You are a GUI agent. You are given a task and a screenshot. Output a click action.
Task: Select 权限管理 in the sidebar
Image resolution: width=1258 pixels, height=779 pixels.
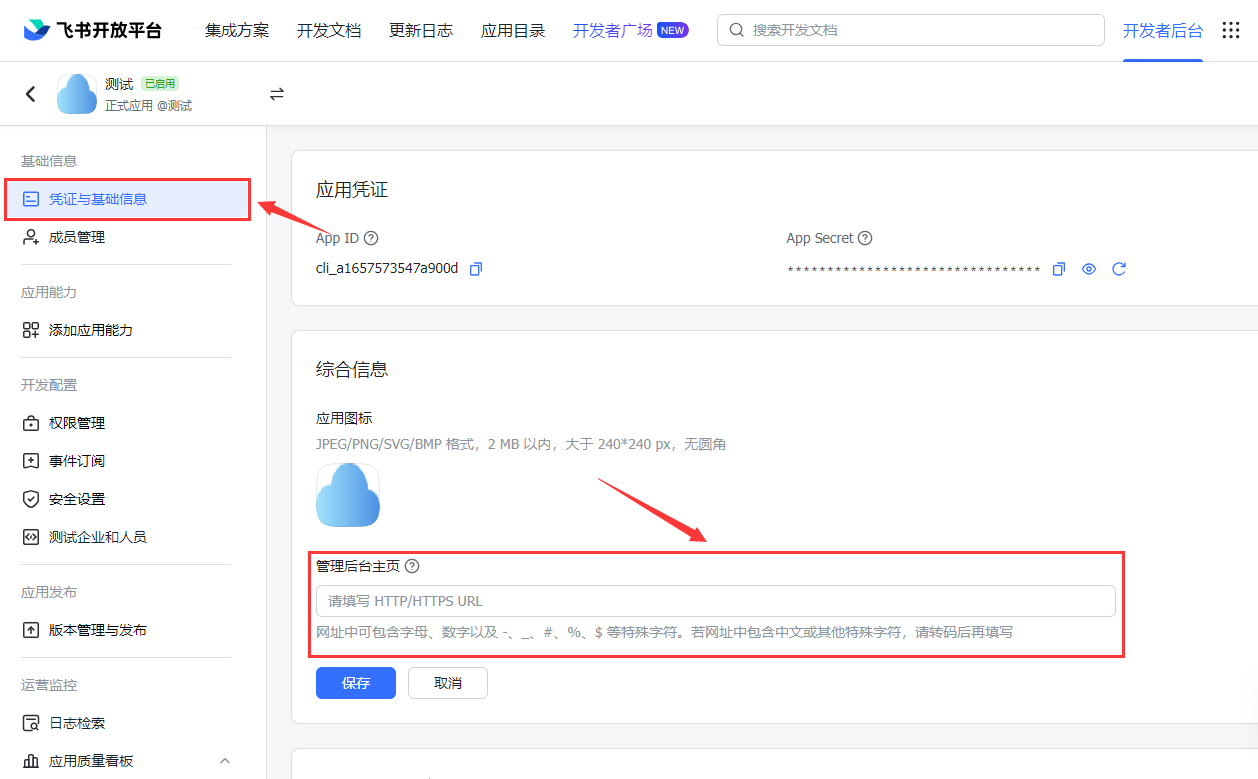click(x=77, y=423)
